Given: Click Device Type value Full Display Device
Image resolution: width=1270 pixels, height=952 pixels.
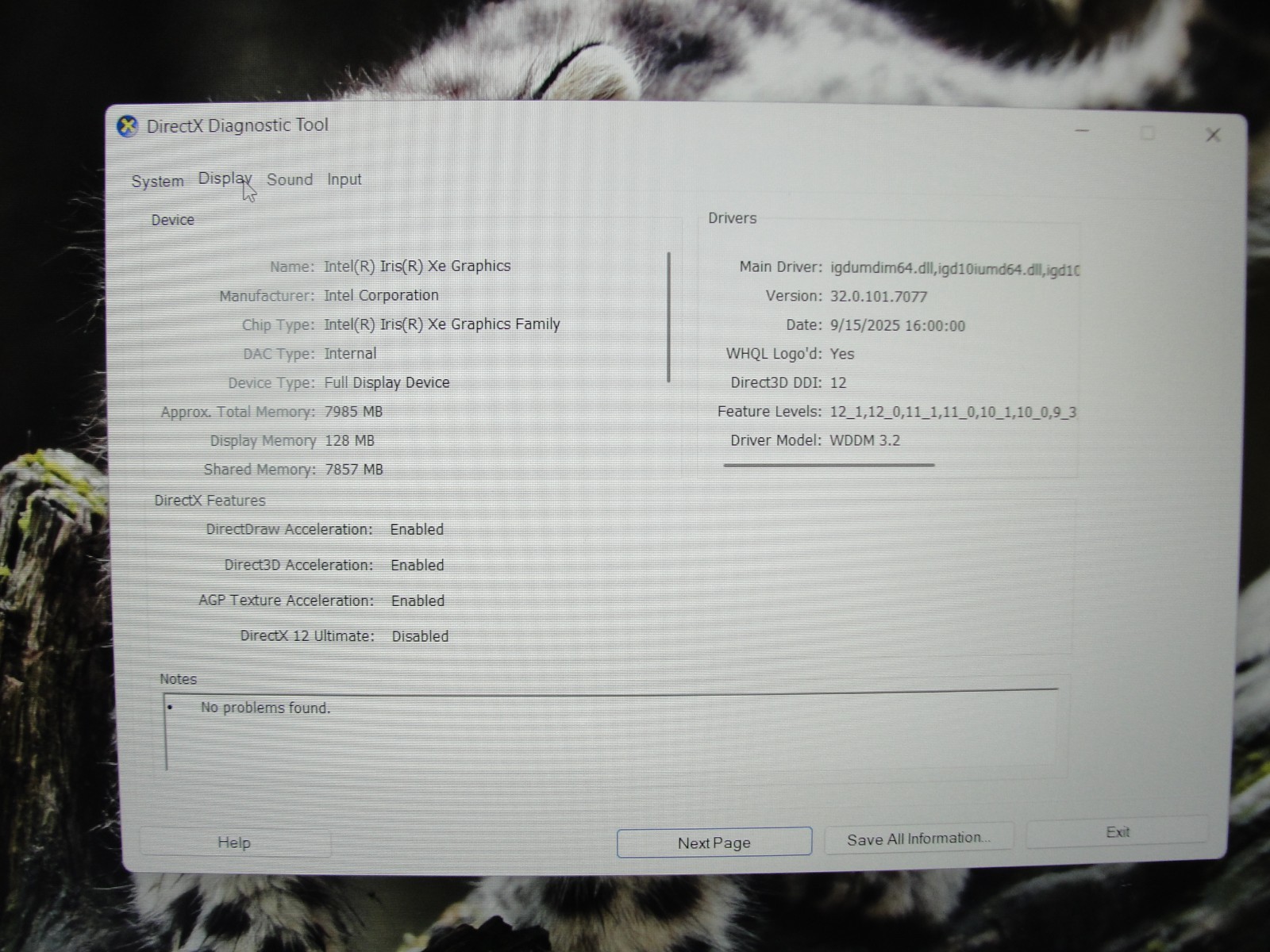Looking at the screenshot, I should [387, 382].
